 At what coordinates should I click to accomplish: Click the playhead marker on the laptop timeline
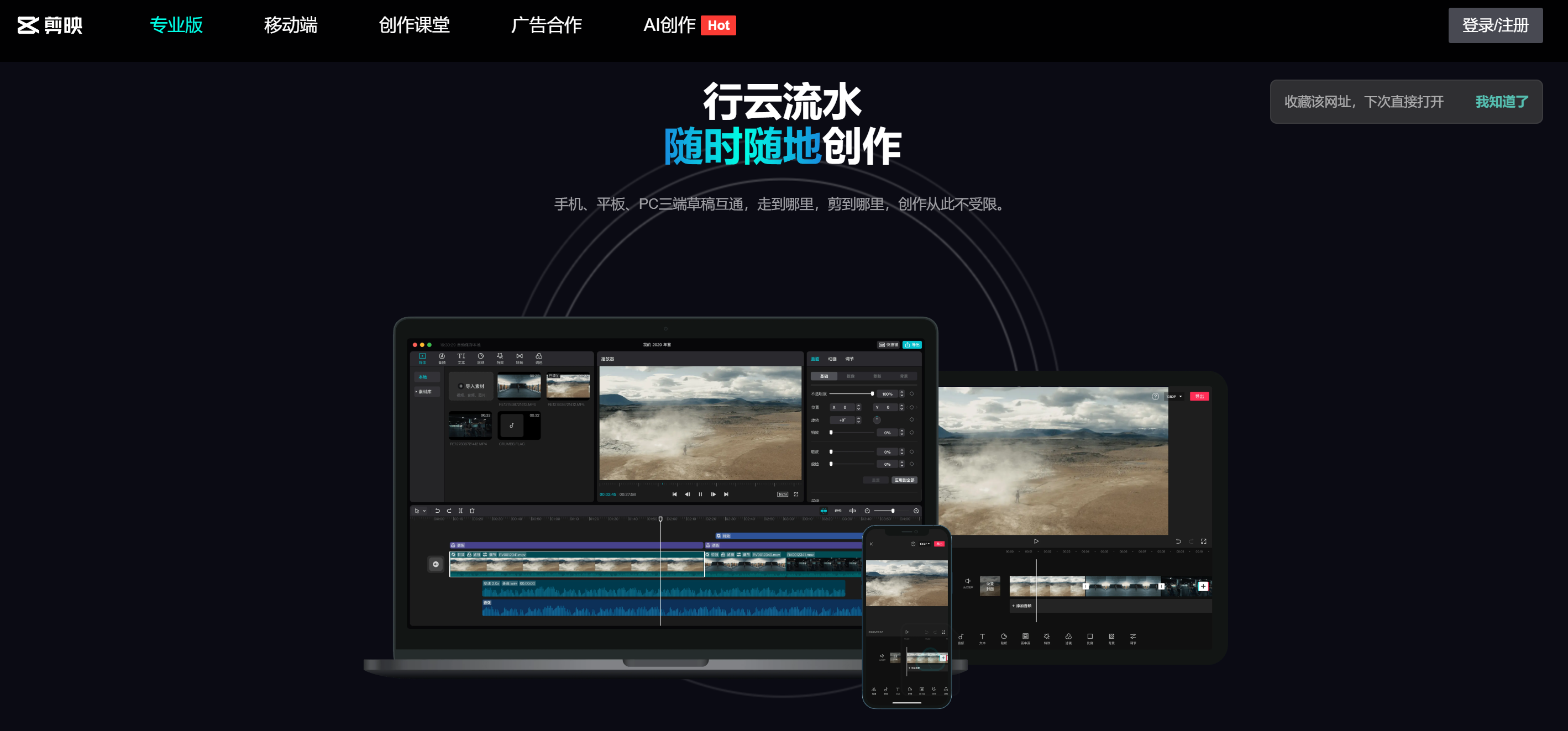pyautogui.click(x=660, y=519)
